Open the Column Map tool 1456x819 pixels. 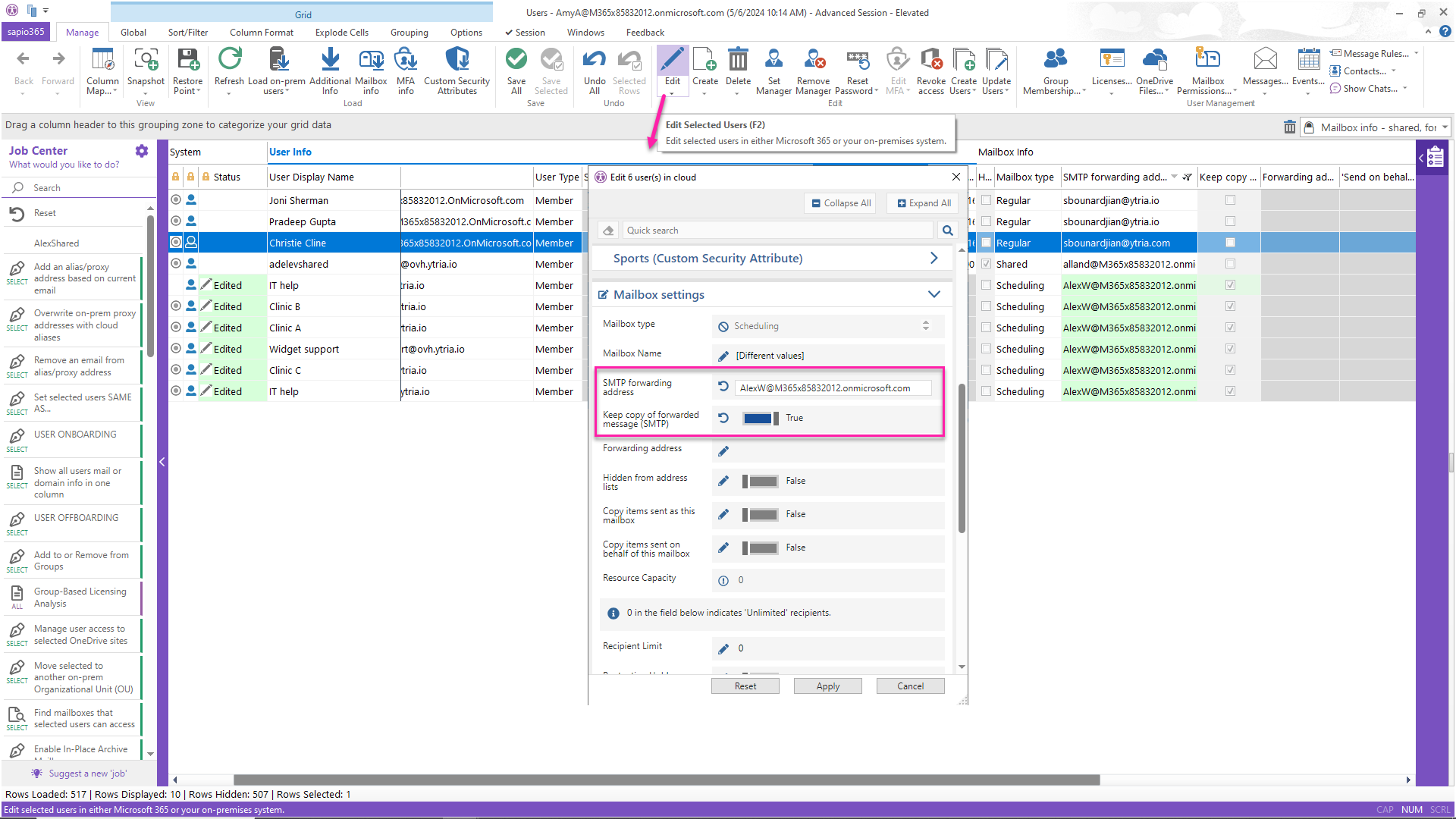pos(102,71)
